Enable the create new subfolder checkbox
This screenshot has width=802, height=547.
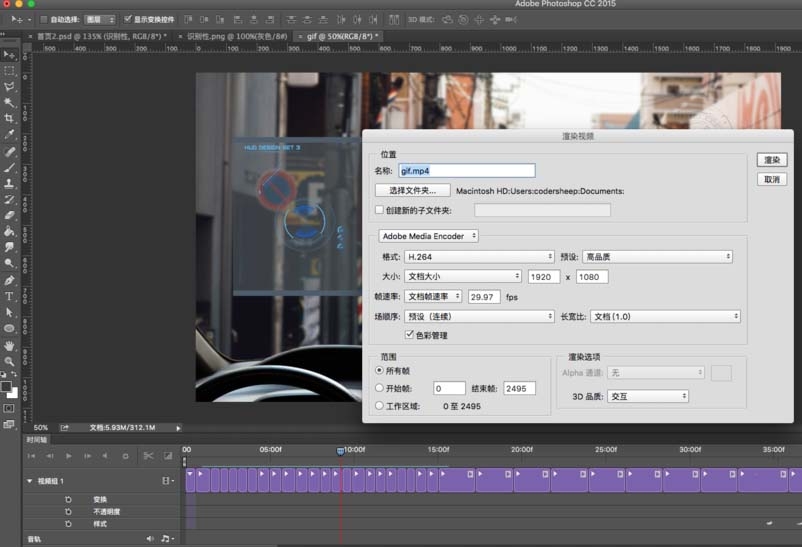point(379,210)
